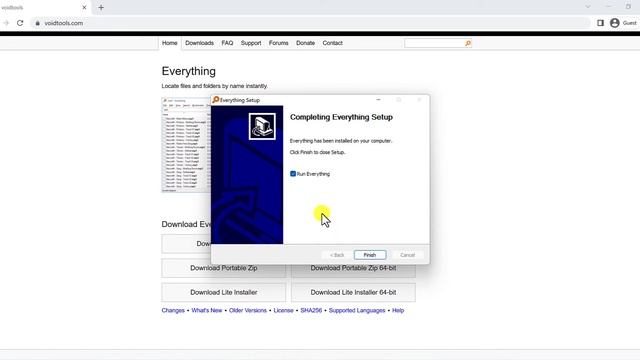Open the License link
Image resolution: width=640 pixels, height=360 pixels.
pyautogui.click(x=283, y=310)
